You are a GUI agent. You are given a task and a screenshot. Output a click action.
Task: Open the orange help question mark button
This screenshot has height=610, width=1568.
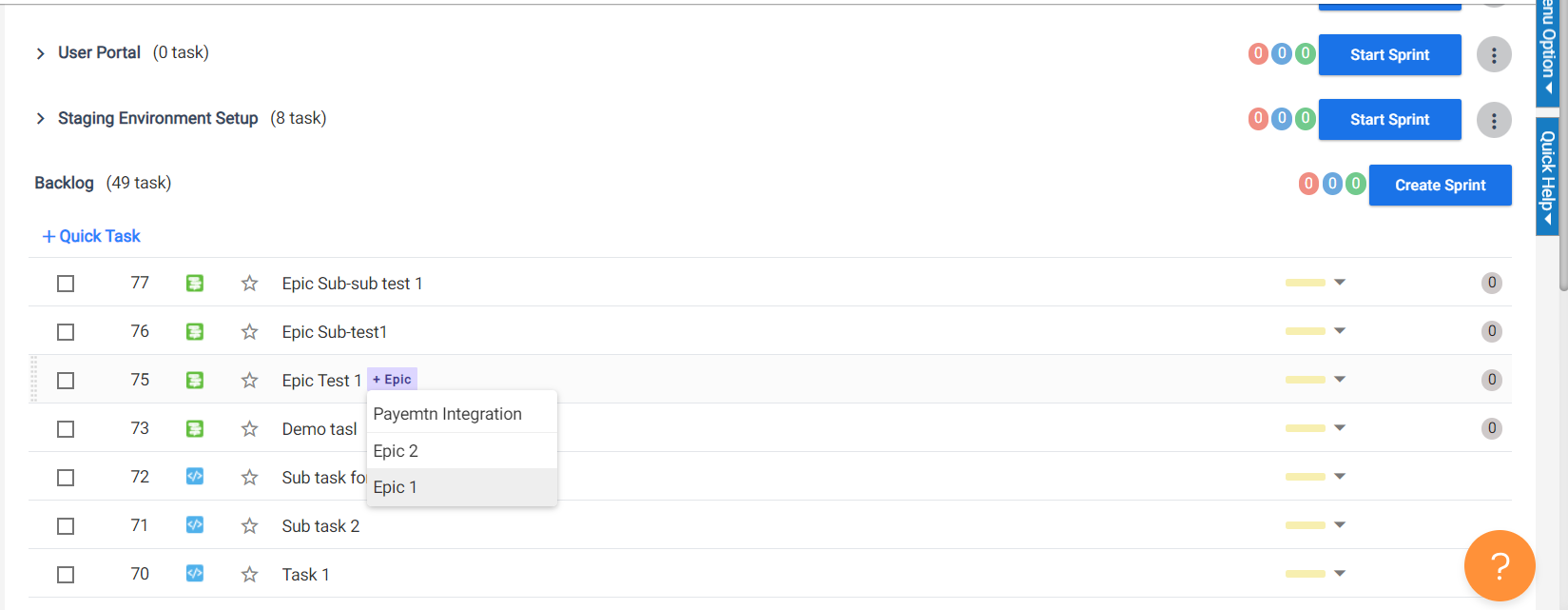1500,566
